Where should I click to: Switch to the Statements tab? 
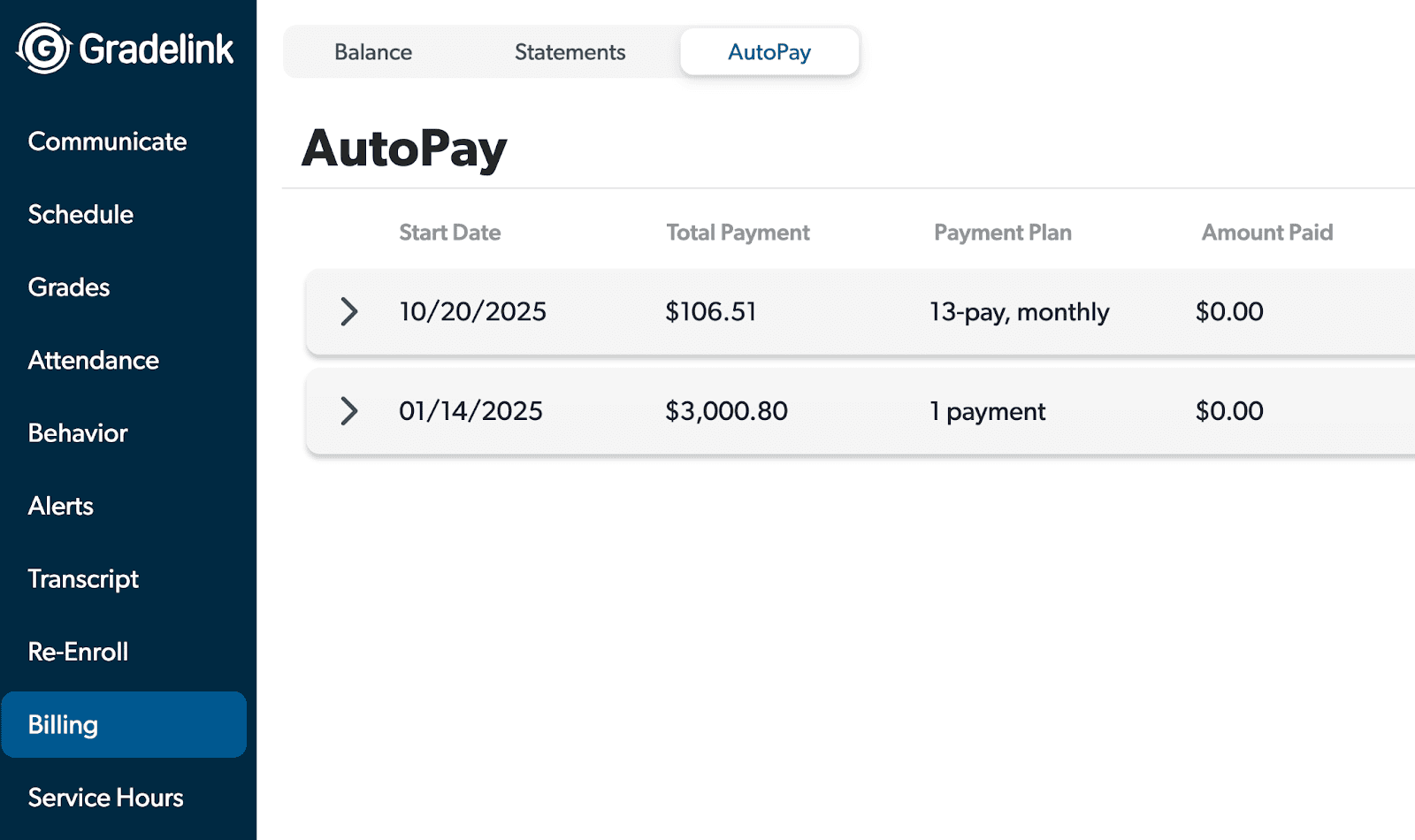(570, 52)
